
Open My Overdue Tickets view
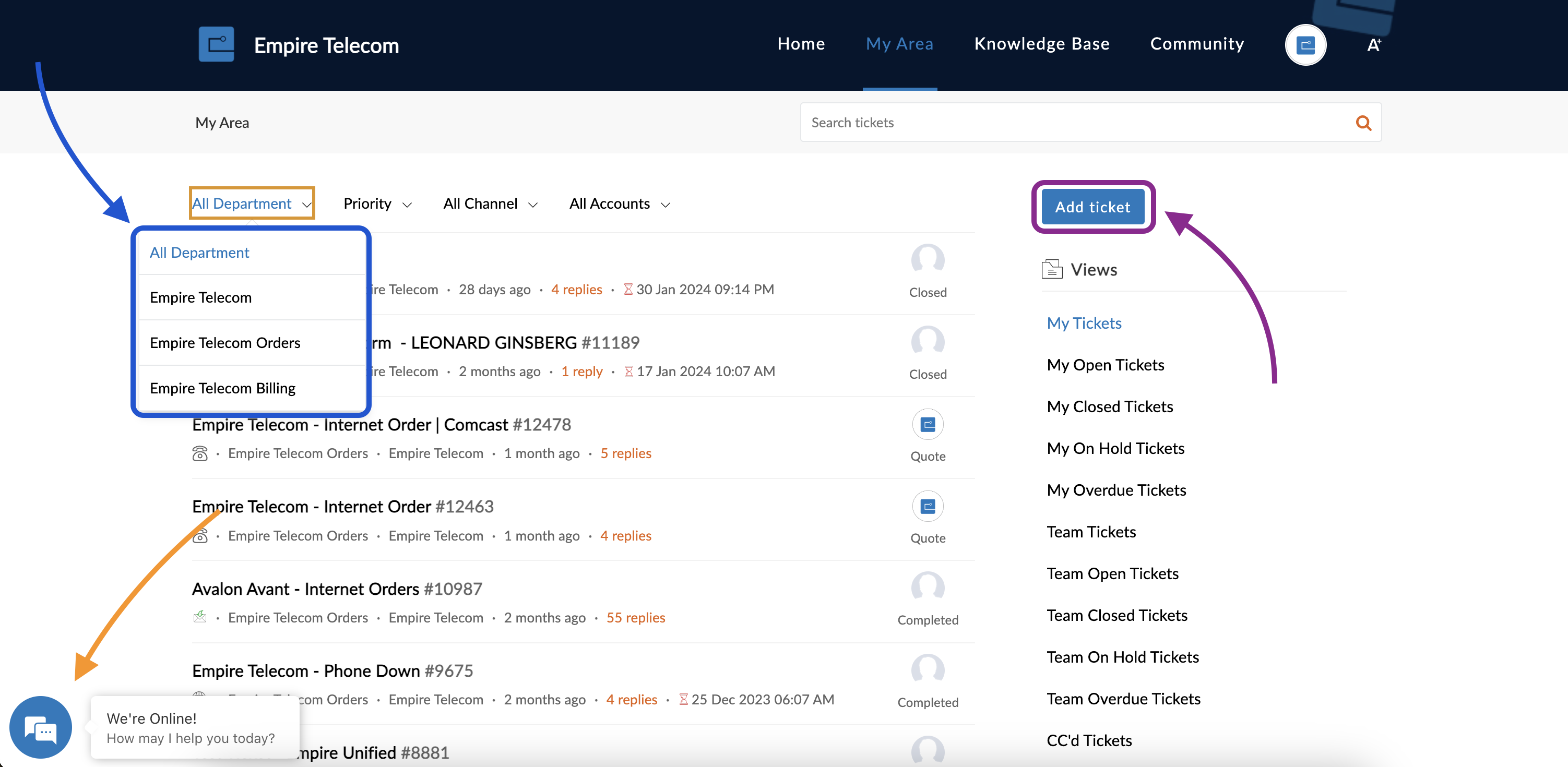pyautogui.click(x=1116, y=490)
